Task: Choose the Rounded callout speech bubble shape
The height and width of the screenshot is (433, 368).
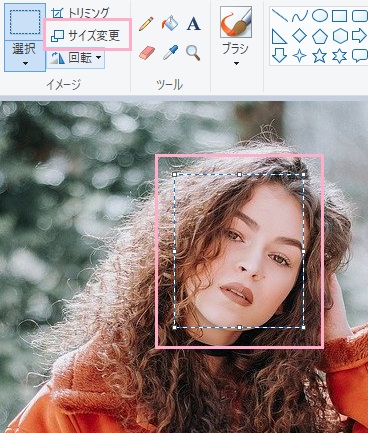Action: point(360,56)
